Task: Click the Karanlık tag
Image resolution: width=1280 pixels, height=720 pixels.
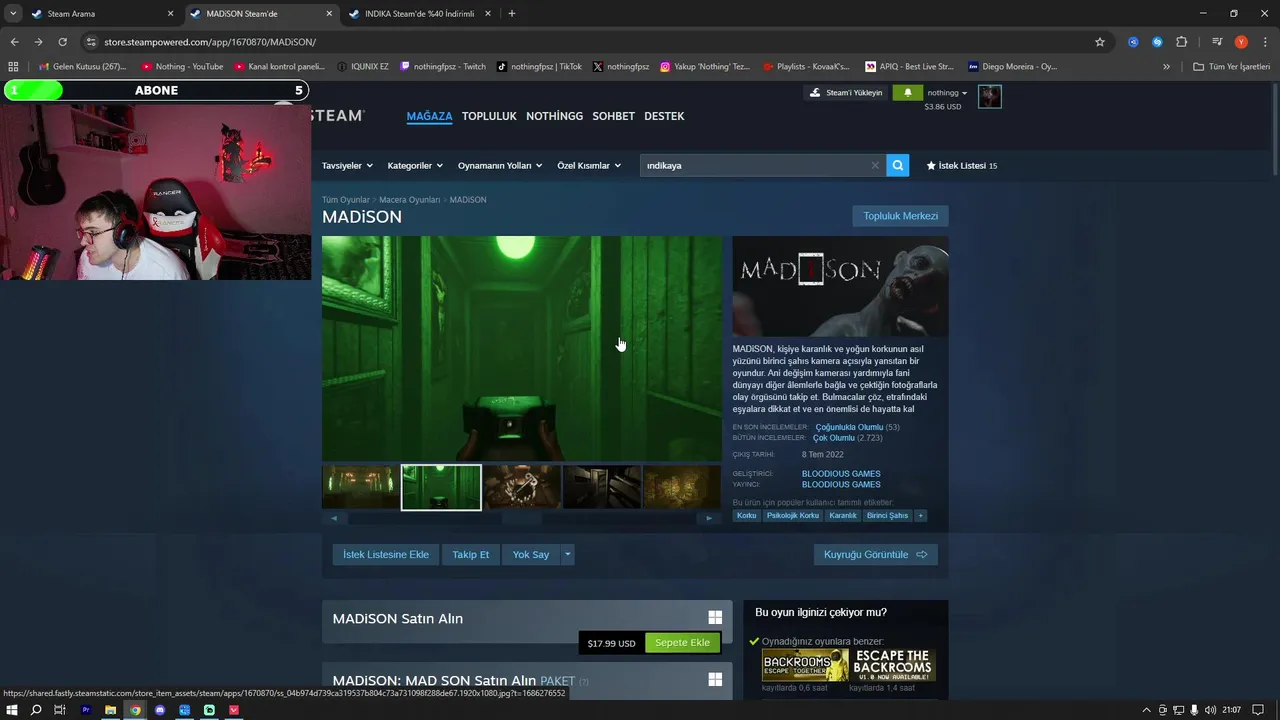Action: click(843, 516)
